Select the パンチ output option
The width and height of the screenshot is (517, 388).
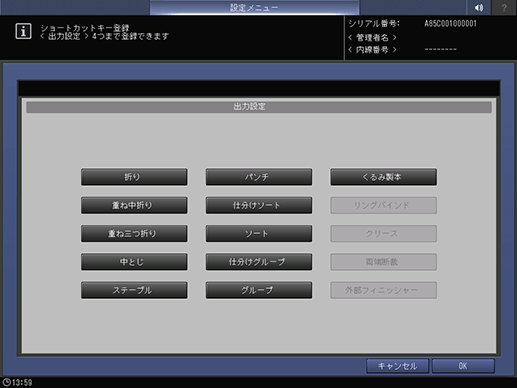[259, 177]
